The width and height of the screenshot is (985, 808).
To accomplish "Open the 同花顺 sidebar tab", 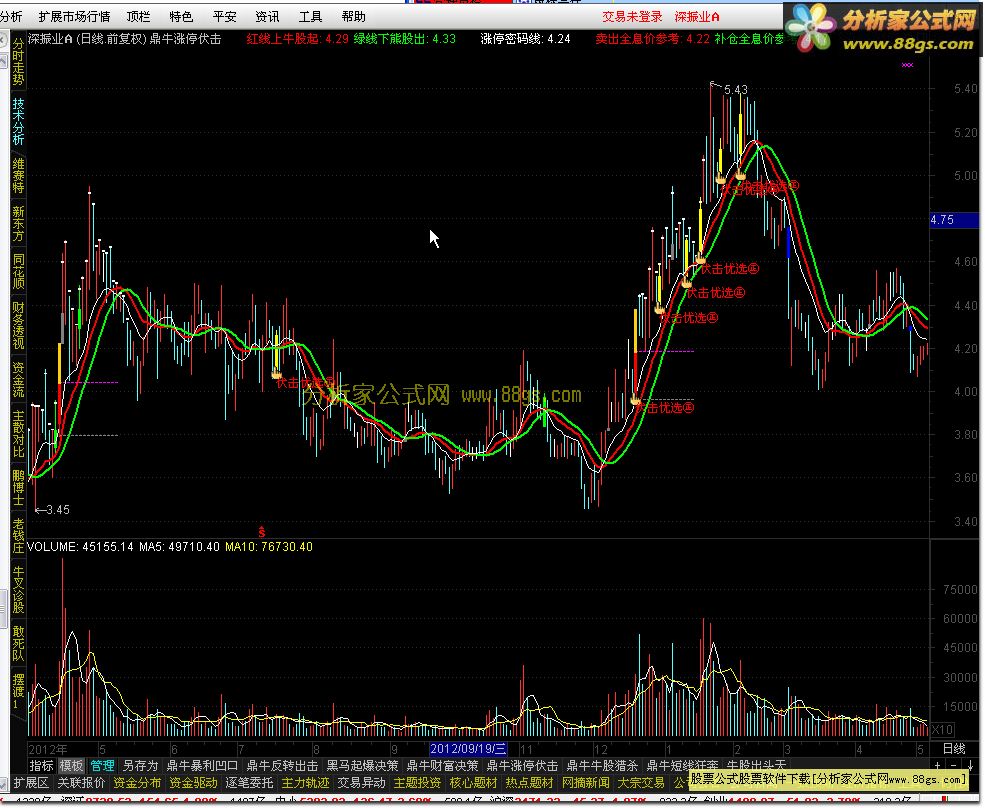I will [18, 271].
